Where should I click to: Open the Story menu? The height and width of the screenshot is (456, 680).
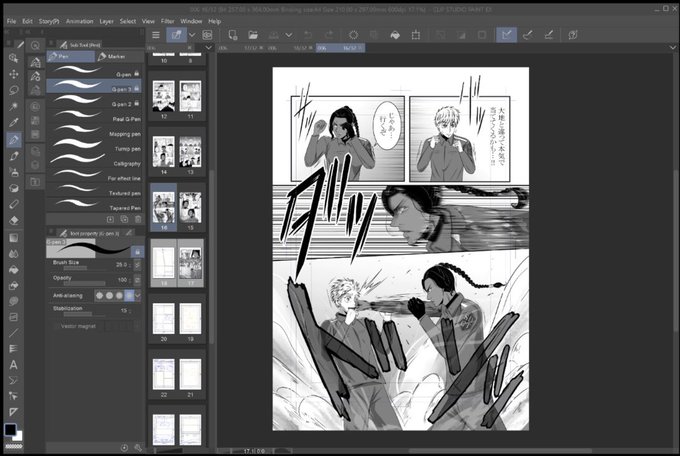pos(49,21)
